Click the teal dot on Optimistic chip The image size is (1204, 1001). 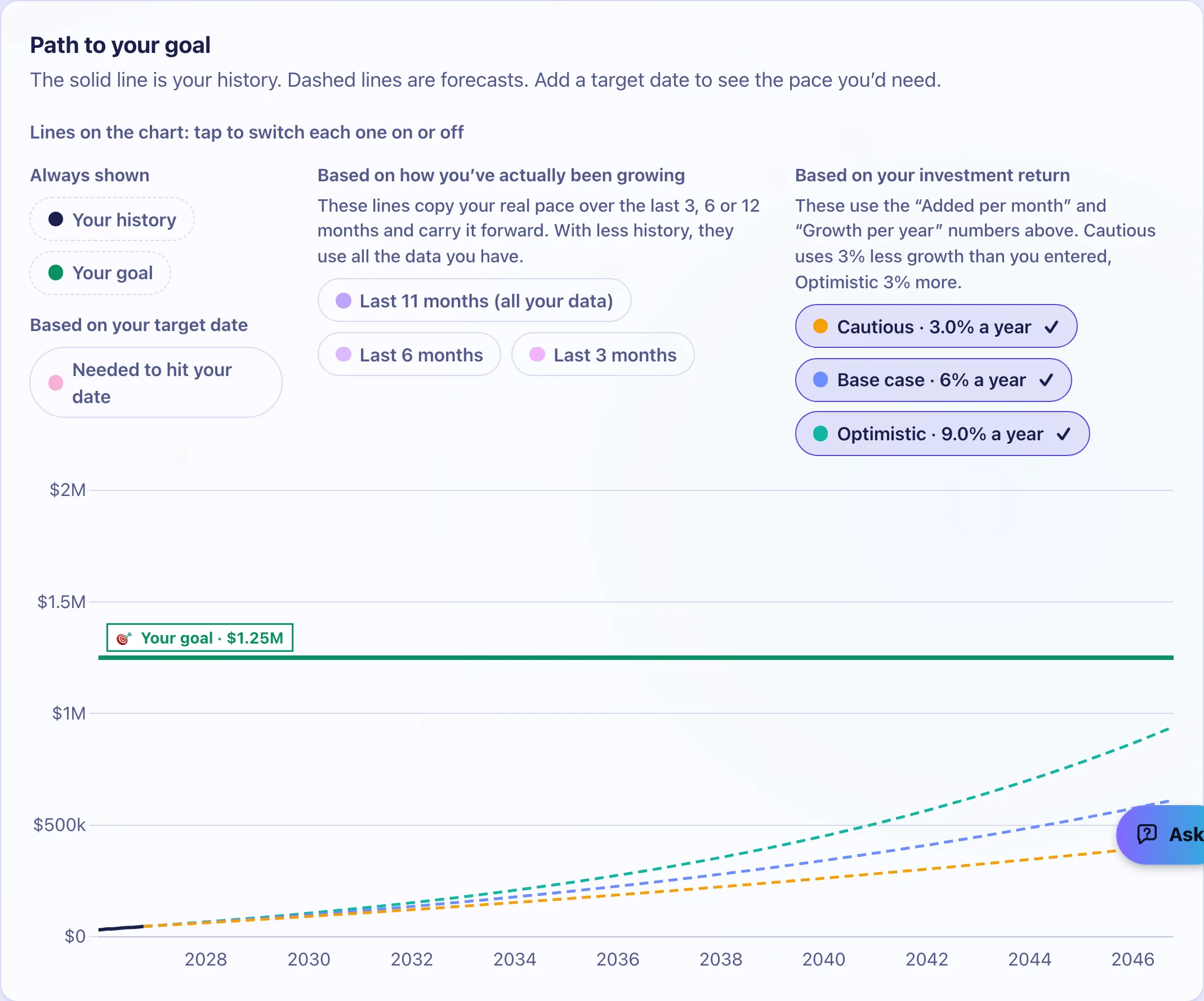point(820,434)
